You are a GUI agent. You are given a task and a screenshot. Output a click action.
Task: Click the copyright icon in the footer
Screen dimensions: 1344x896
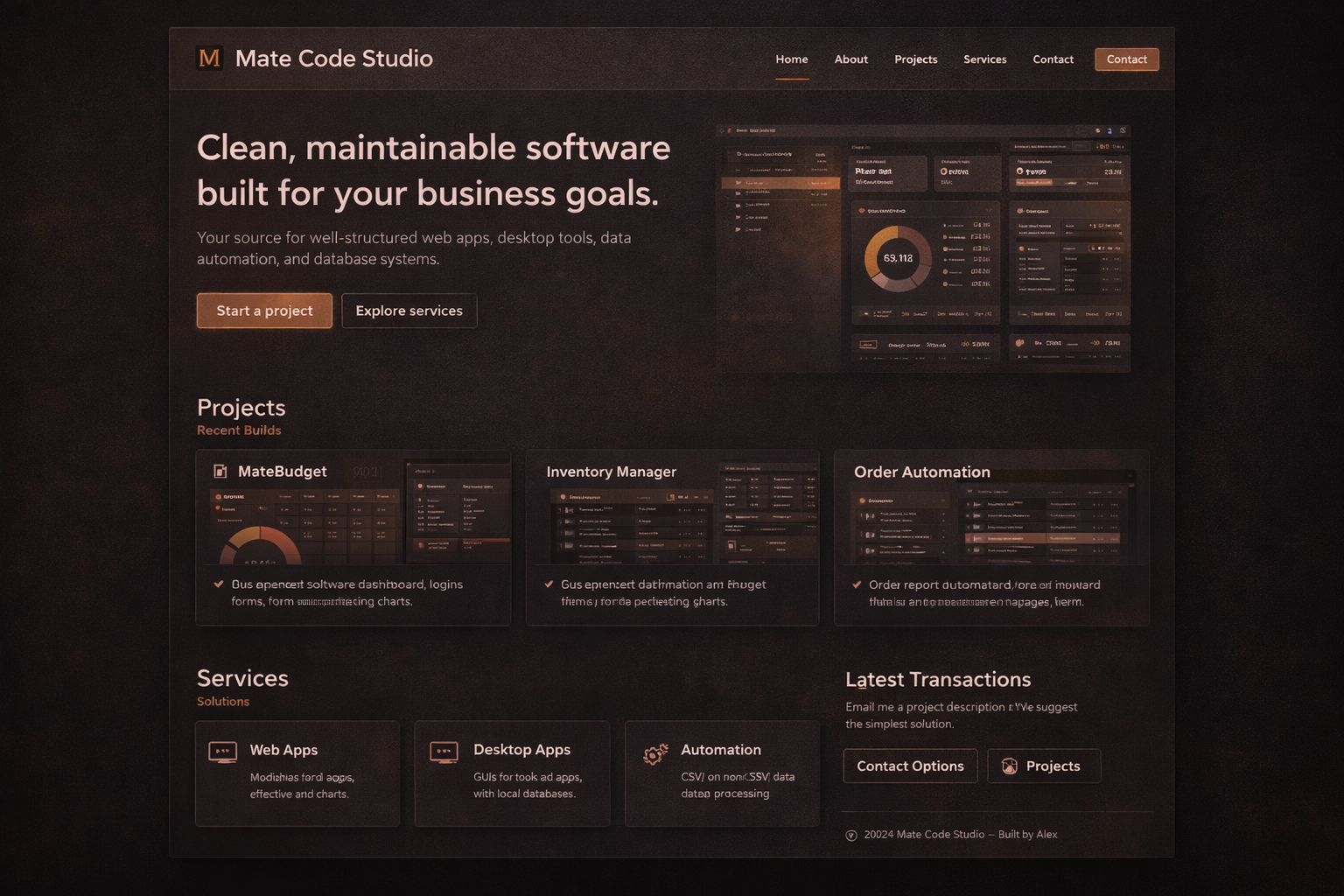pyautogui.click(x=850, y=835)
